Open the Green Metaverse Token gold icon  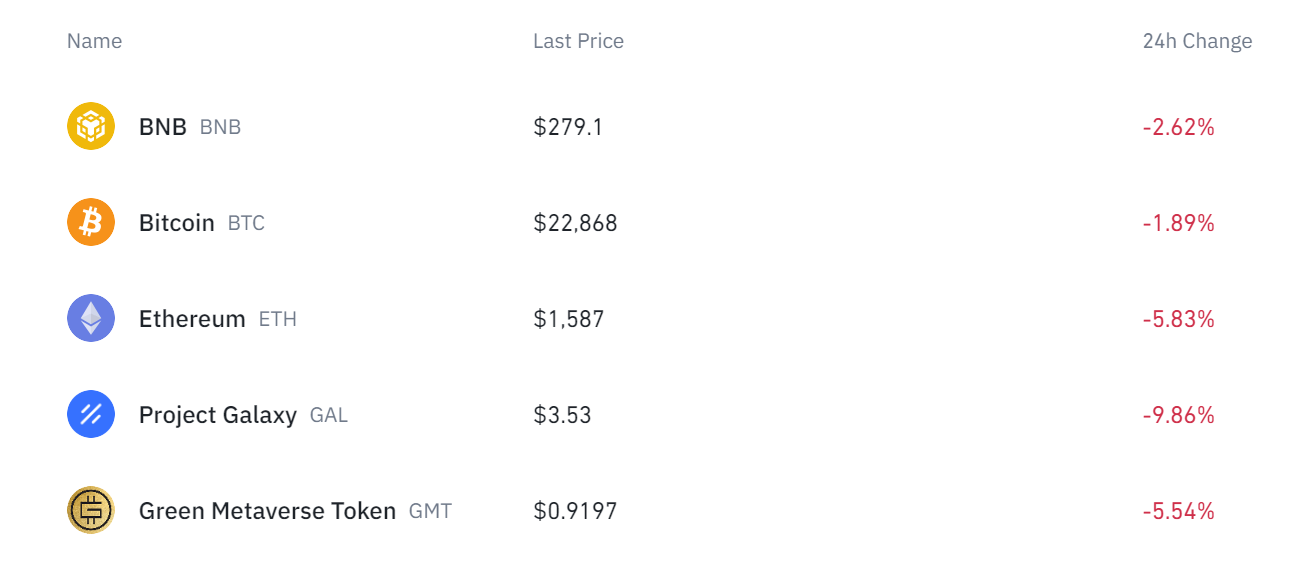pos(91,510)
